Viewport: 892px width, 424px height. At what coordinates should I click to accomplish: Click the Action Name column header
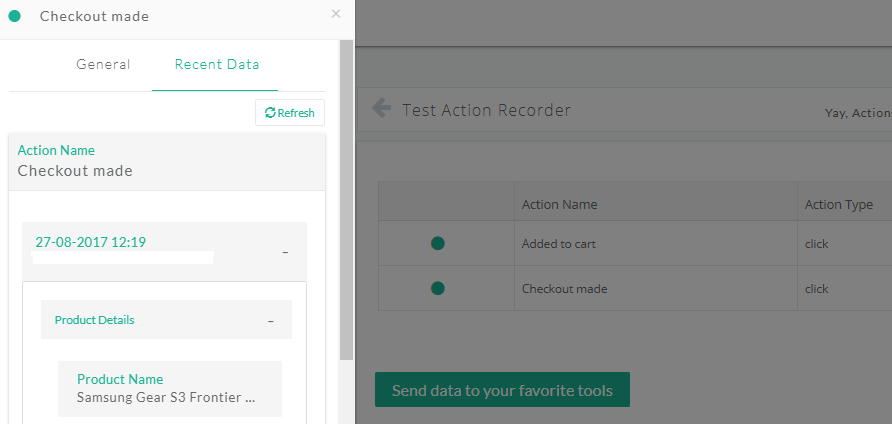[x=559, y=204]
